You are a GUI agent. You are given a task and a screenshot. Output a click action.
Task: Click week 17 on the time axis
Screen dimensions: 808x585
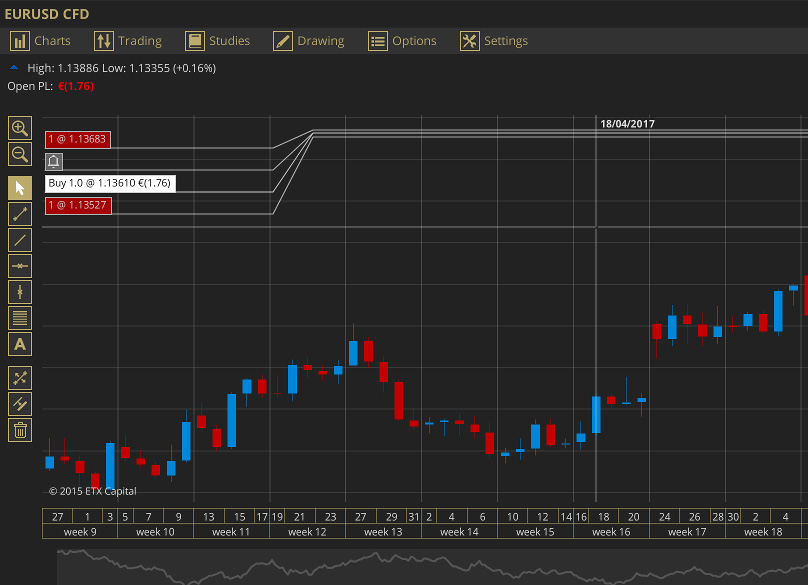[687, 531]
